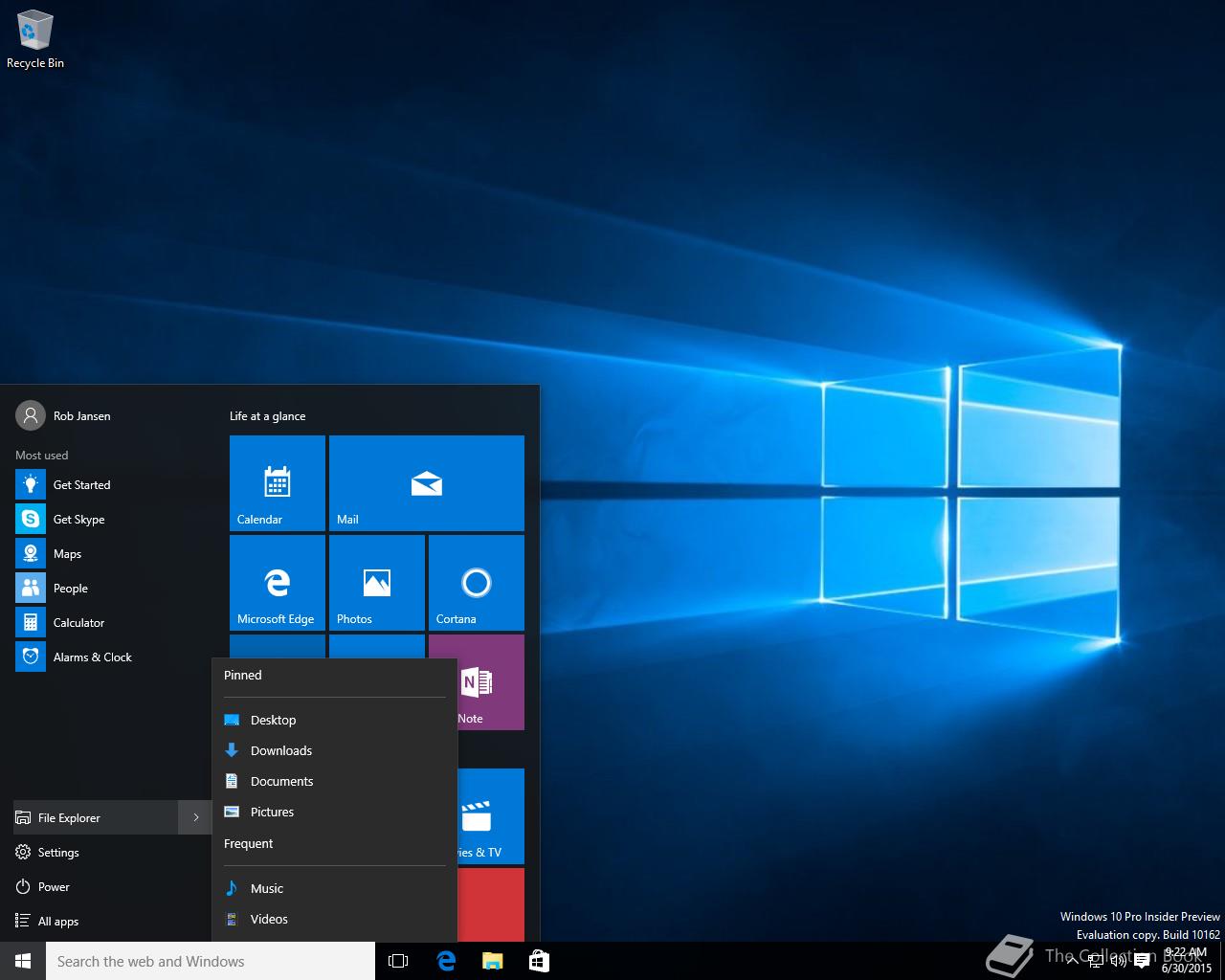The height and width of the screenshot is (980, 1225).
Task: Click the Search the web and Windows box
Action: point(211,961)
